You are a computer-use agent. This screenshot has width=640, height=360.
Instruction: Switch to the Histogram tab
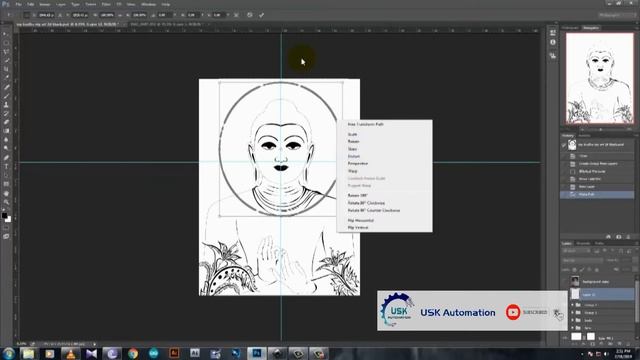570,28
